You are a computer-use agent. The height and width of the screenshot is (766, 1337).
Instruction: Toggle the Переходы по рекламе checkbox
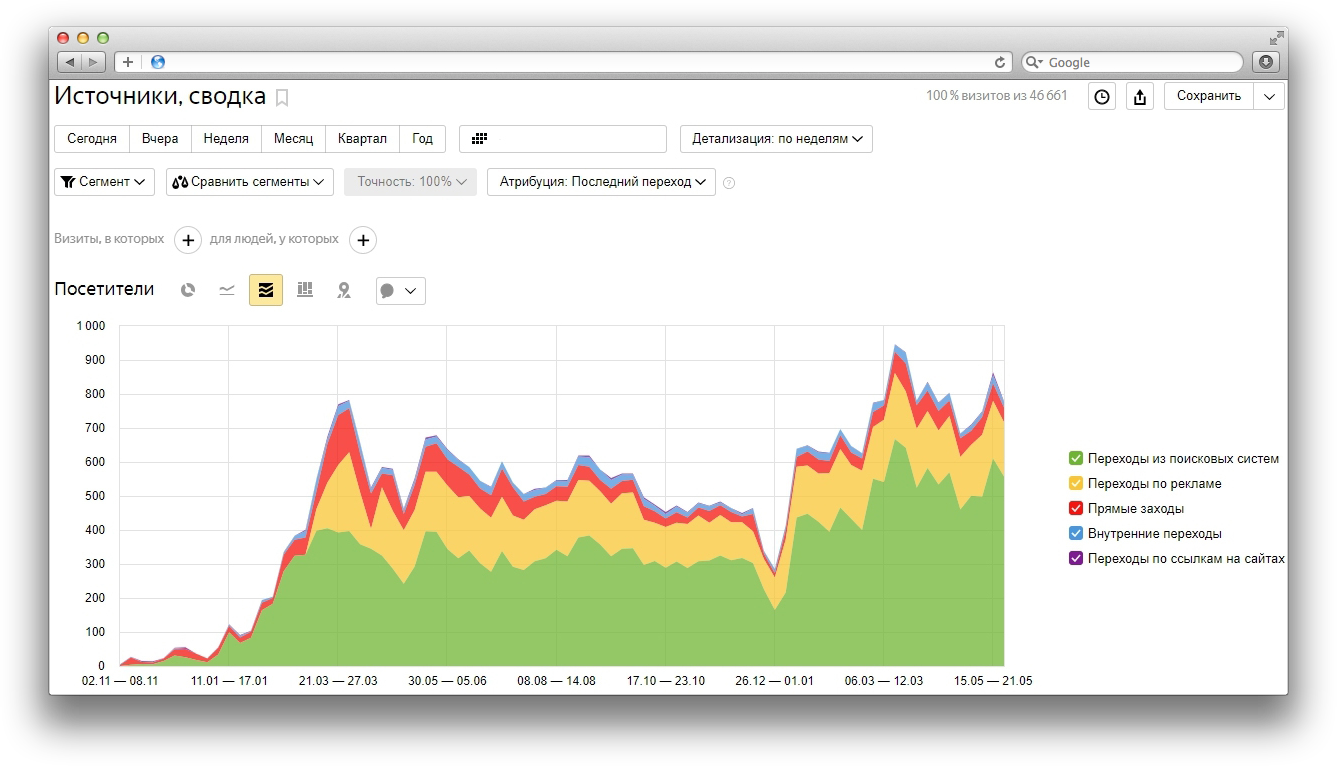1076,483
